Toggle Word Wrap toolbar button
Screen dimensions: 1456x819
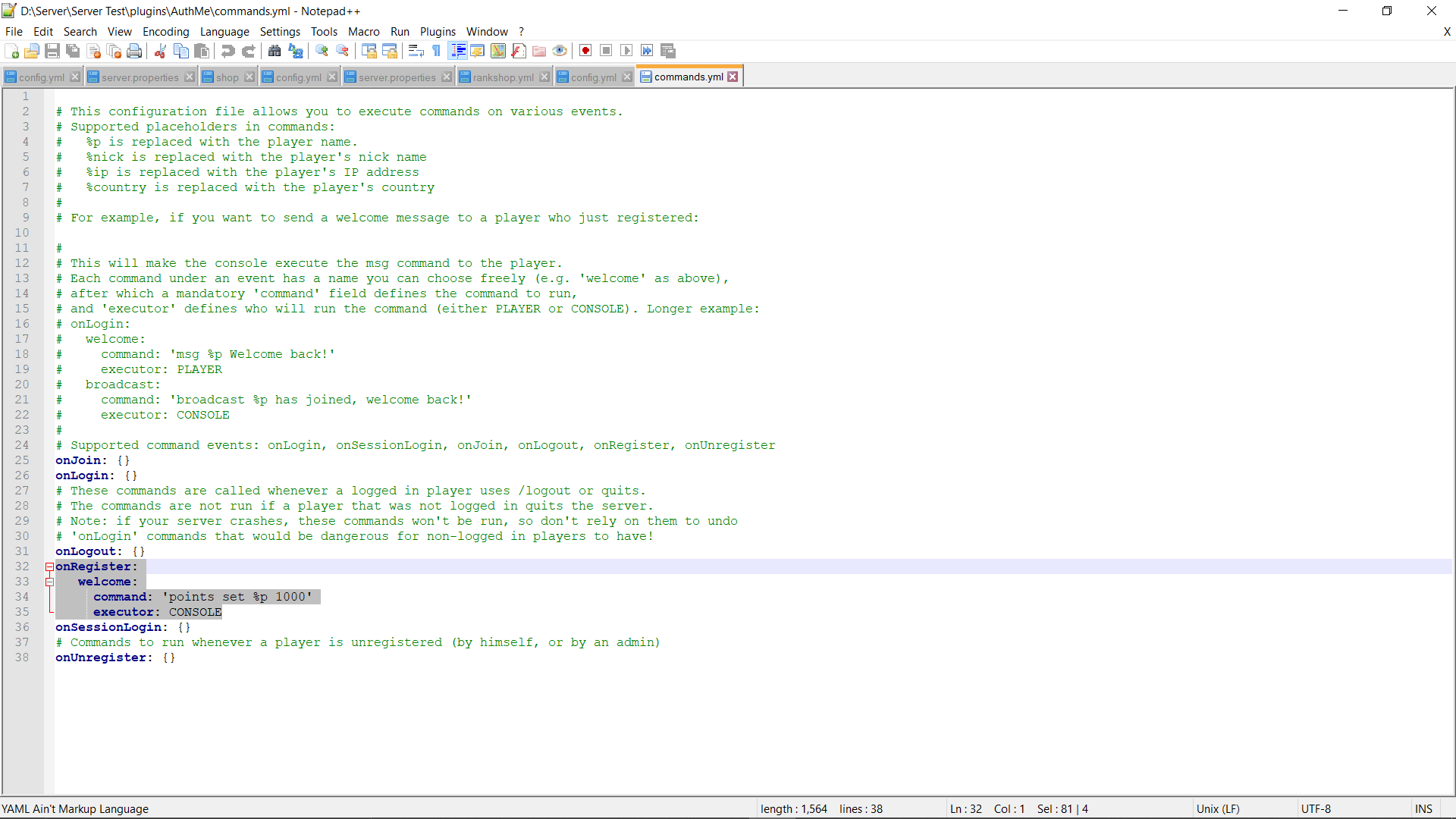pyautogui.click(x=416, y=51)
